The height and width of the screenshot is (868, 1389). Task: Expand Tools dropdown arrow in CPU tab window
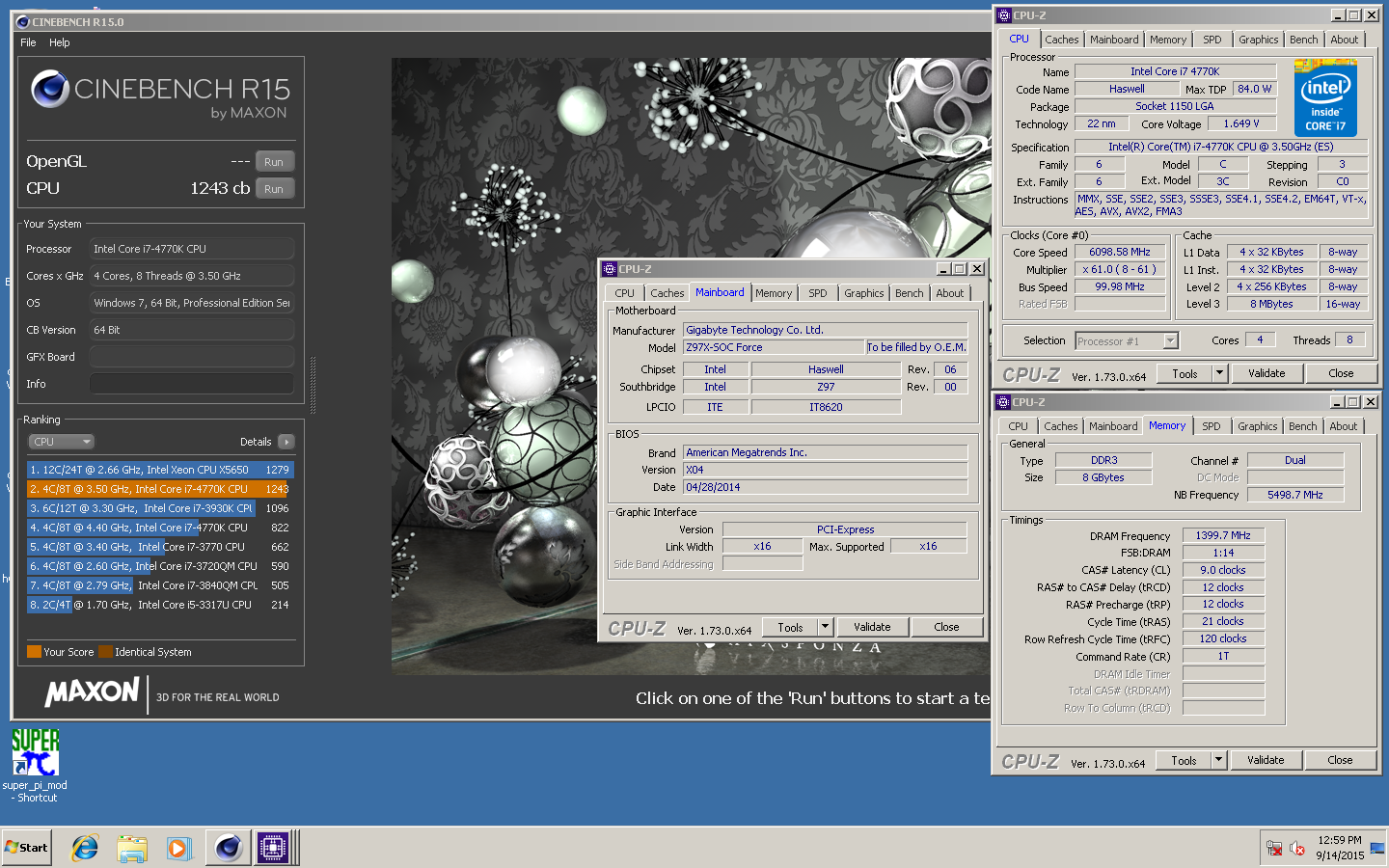click(1219, 373)
